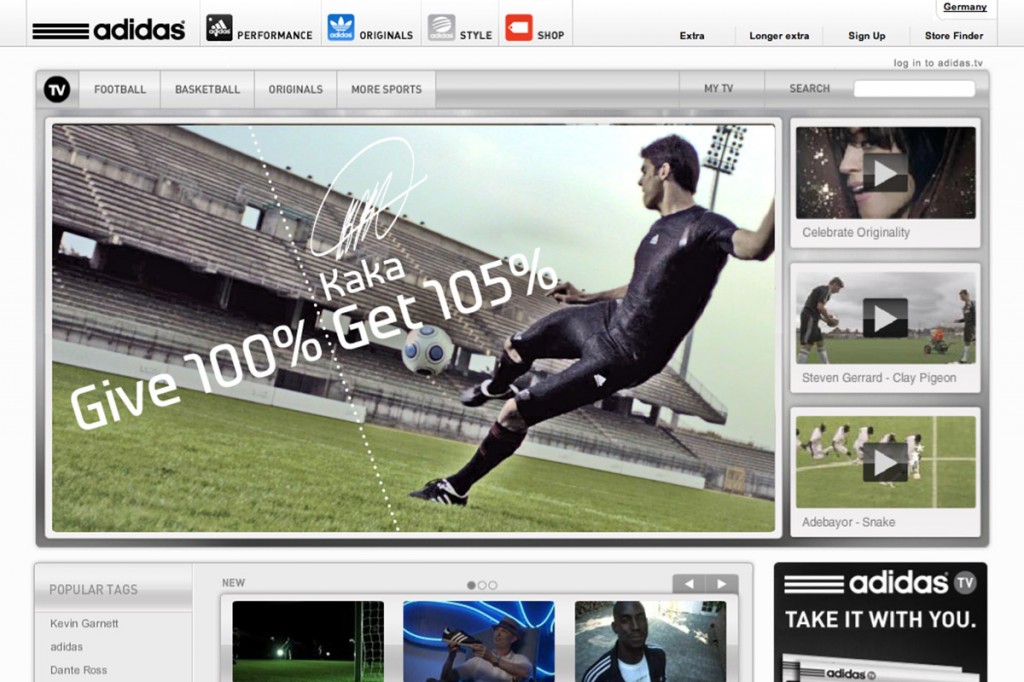The image size is (1024, 682).
Task: Play the Celebrate Originality video
Action: (885, 173)
